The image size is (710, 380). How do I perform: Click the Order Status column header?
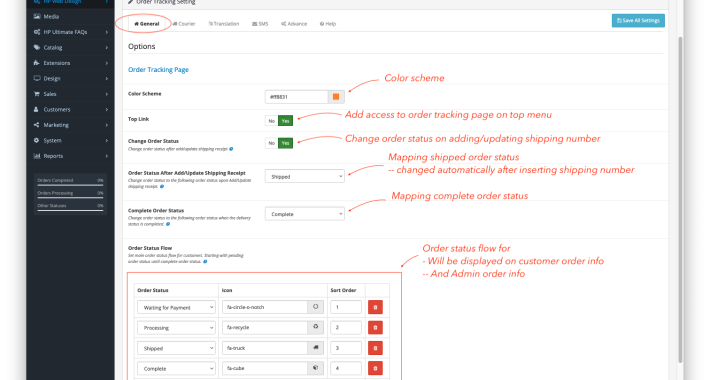153,290
